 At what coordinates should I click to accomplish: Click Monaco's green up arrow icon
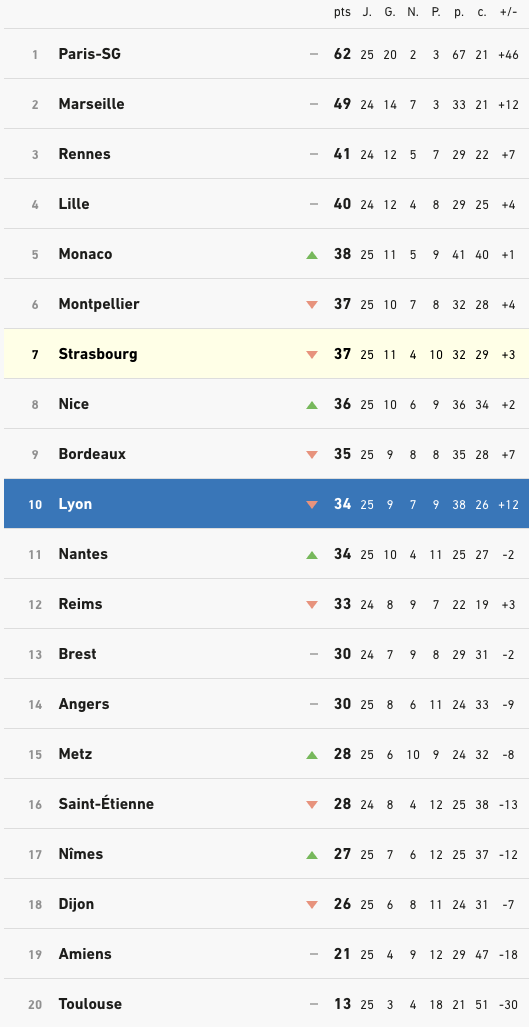click(x=312, y=255)
